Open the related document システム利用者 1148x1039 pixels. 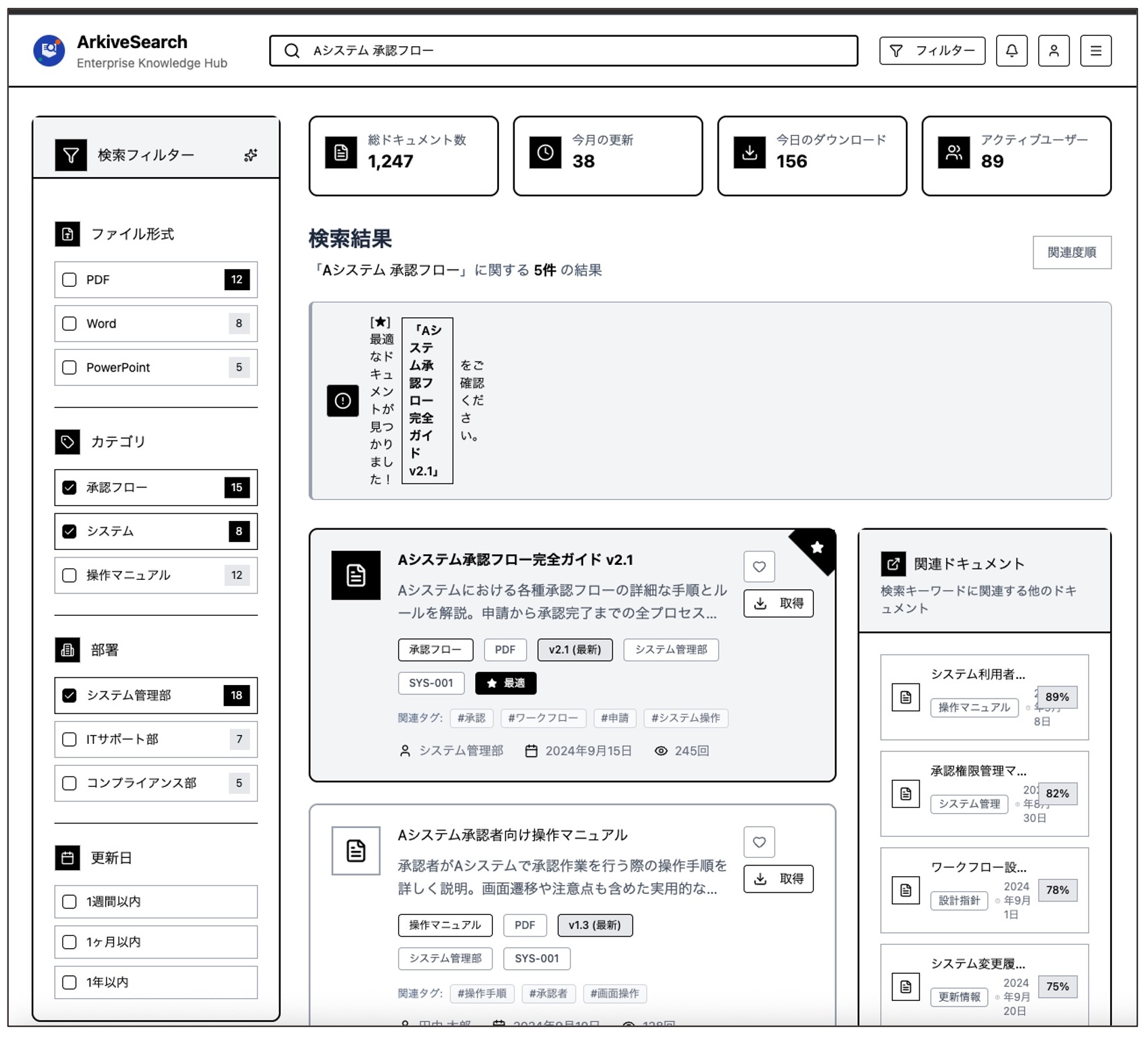pyautogui.click(x=977, y=675)
